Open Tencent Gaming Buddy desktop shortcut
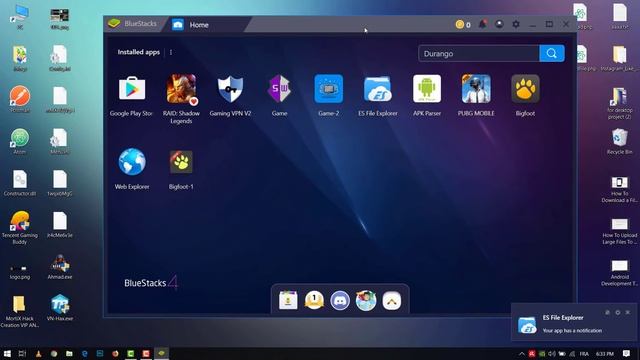Image resolution: width=640 pixels, height=360 pixels. (x=20, y=228)
